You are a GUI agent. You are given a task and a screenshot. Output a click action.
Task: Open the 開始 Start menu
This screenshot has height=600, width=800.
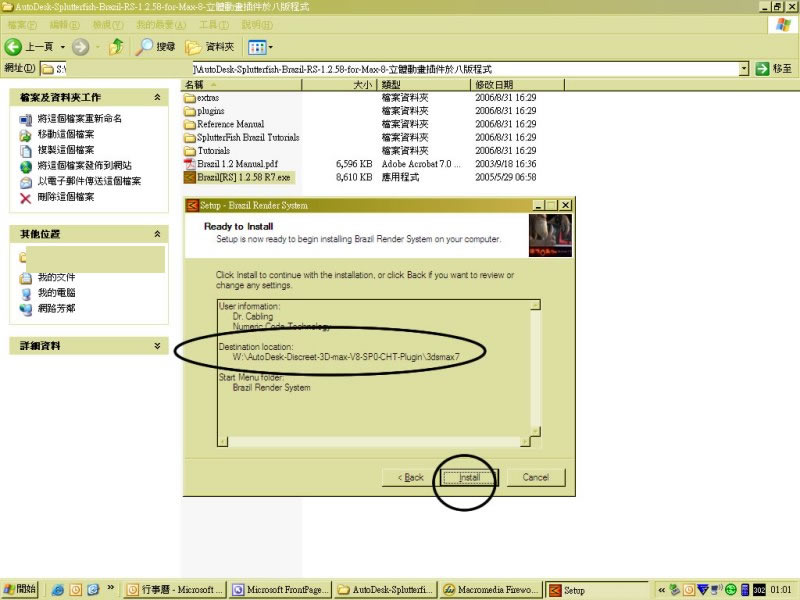pos(20,589)
